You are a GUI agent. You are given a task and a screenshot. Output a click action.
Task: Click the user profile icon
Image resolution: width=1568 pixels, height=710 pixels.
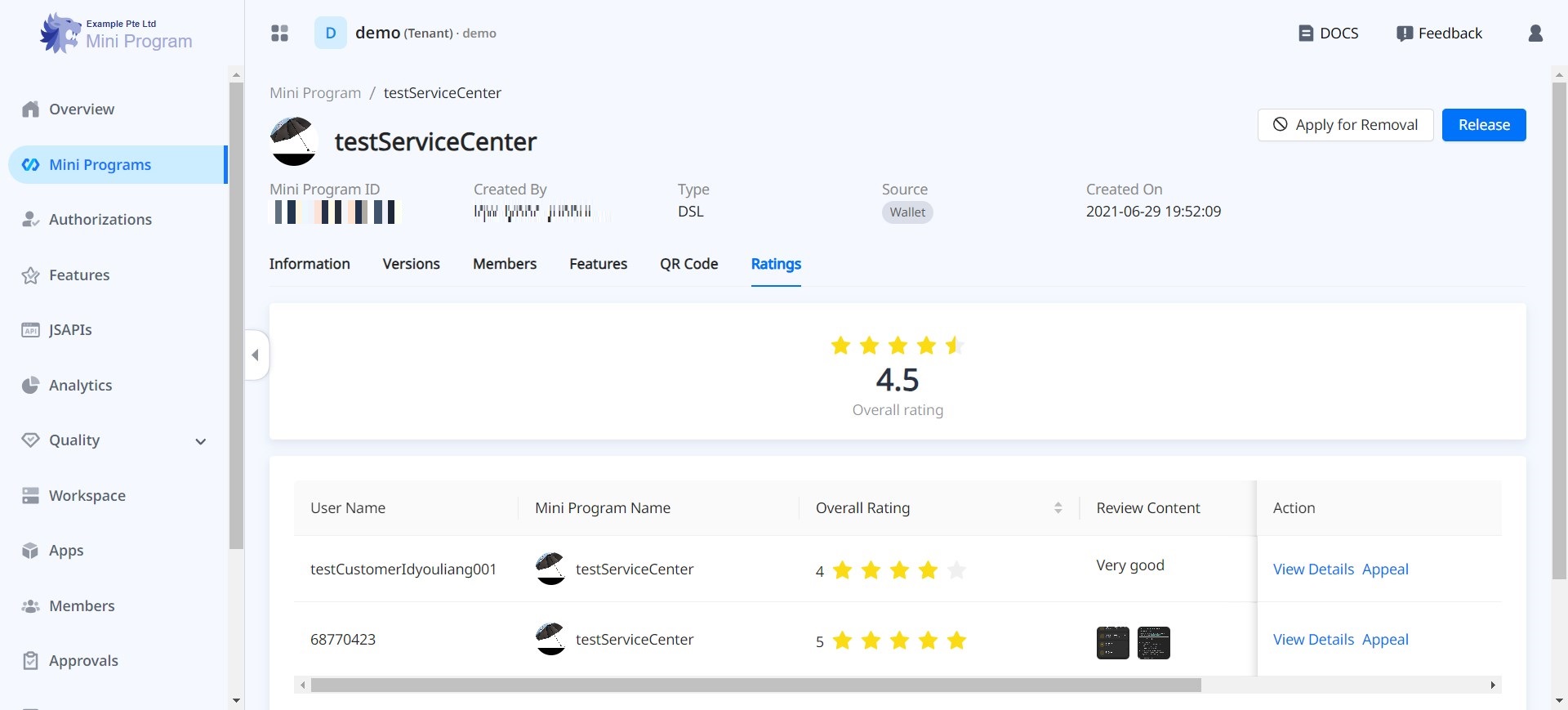coord(1535,33)
